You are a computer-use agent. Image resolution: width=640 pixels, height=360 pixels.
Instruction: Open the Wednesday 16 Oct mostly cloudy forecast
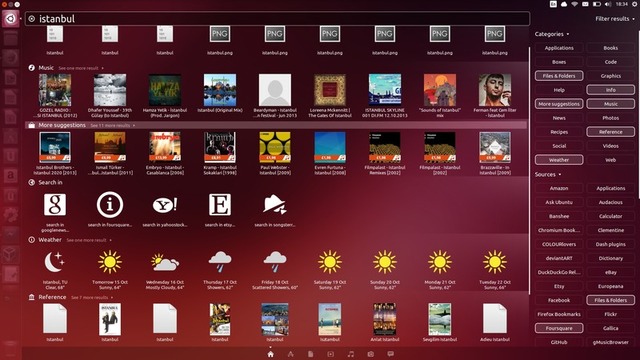click(165, 262)
